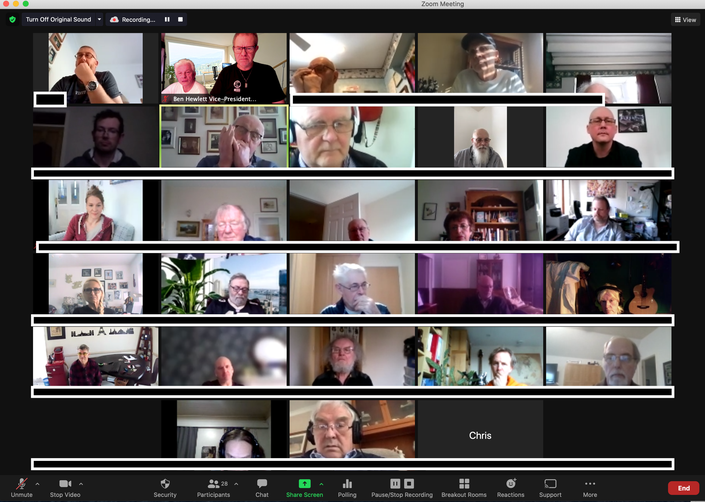The image size is (705, 502).
Task: Open the Security shield options
Action: 165,484
